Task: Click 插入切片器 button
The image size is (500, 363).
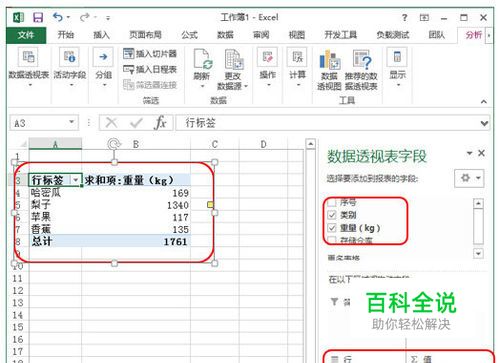Action: (x=150, y=53)
